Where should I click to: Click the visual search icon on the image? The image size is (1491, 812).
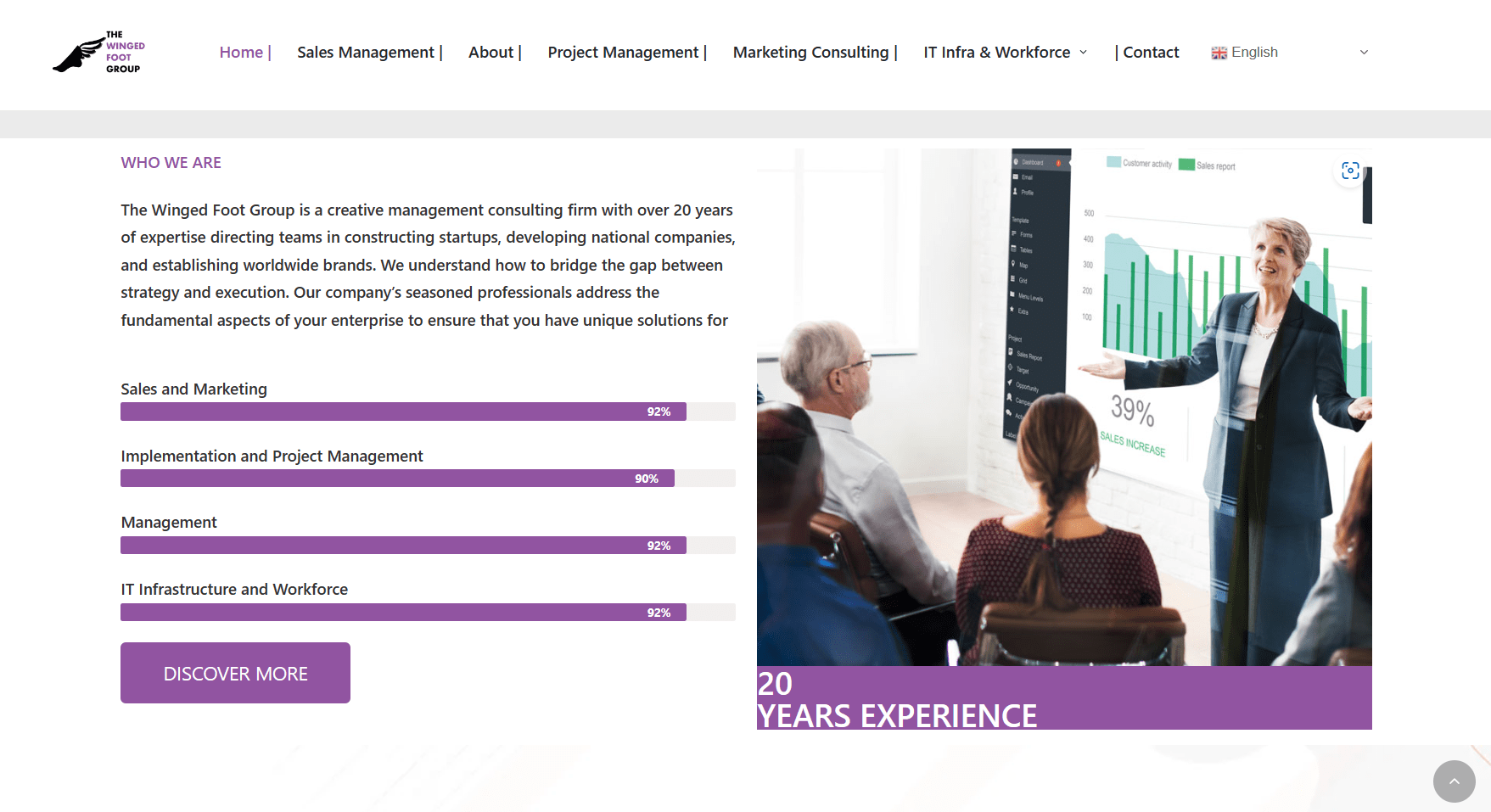pos(1349,171)
